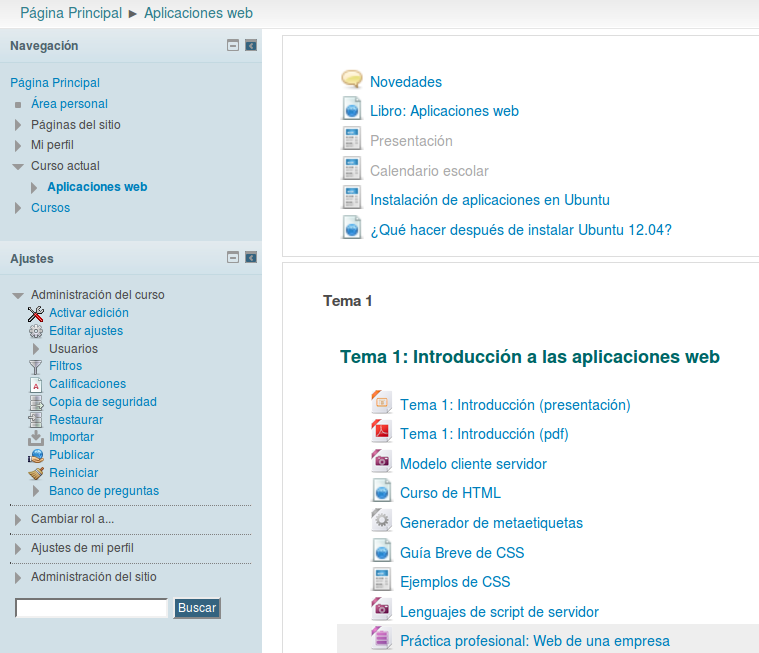Image resolution: width=759 pixels, height=653 pixels.
Task: Expand the Usuarios settings node
Action: pyautogui.click(x=36, y=349)
